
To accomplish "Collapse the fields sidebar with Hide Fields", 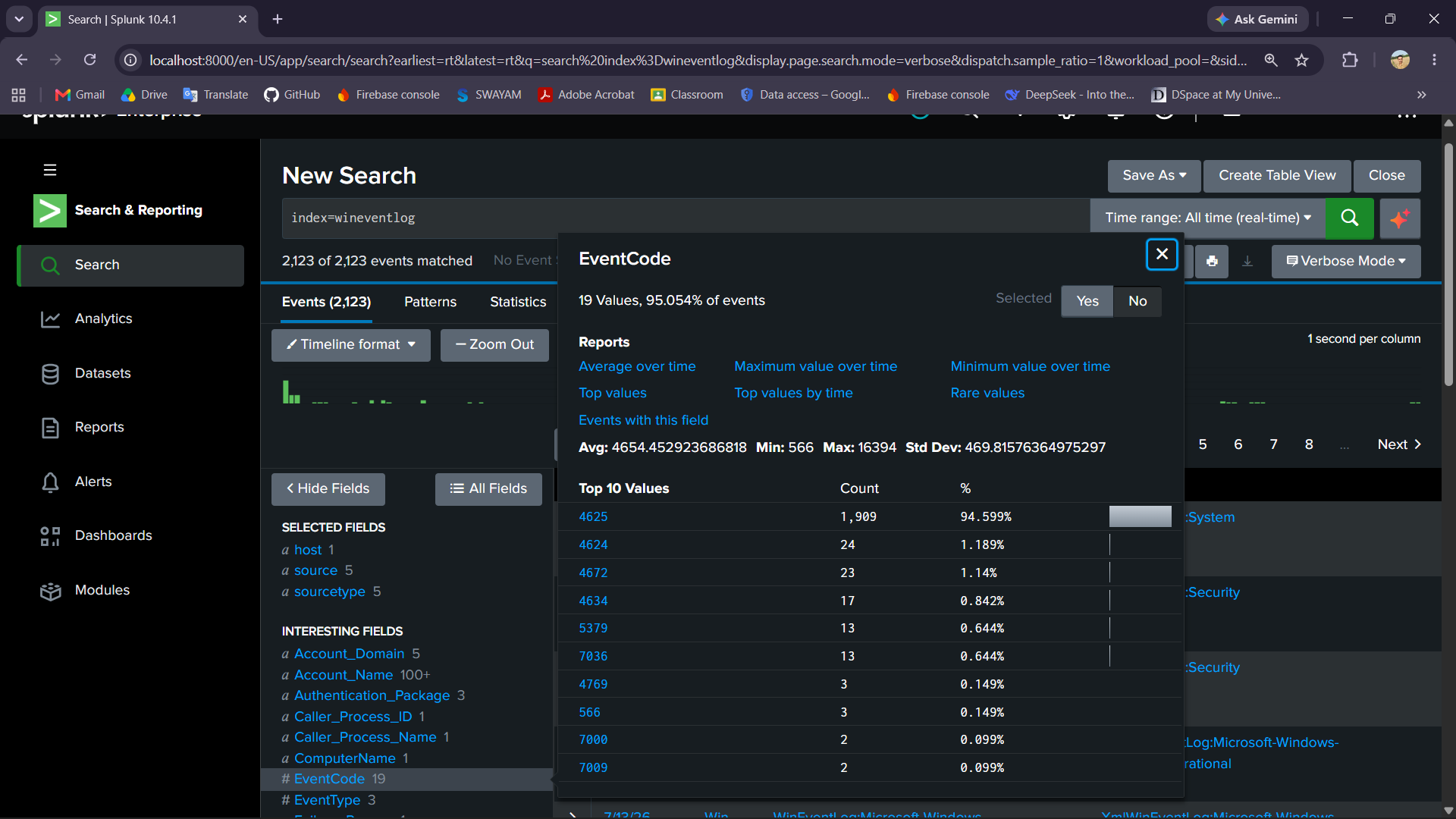I will [x=328, y=489].
